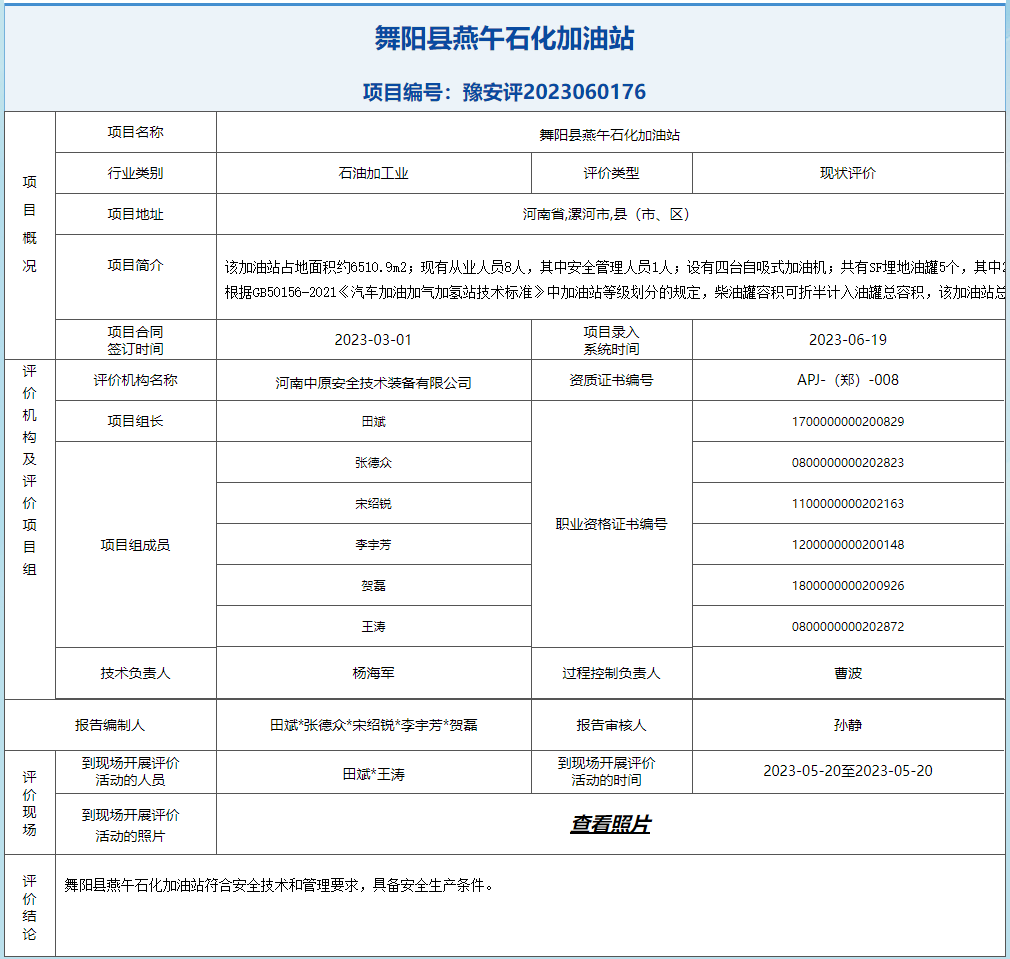Click member name 贺磊
Screen dimensions: 1010x959
click(374, 585)
